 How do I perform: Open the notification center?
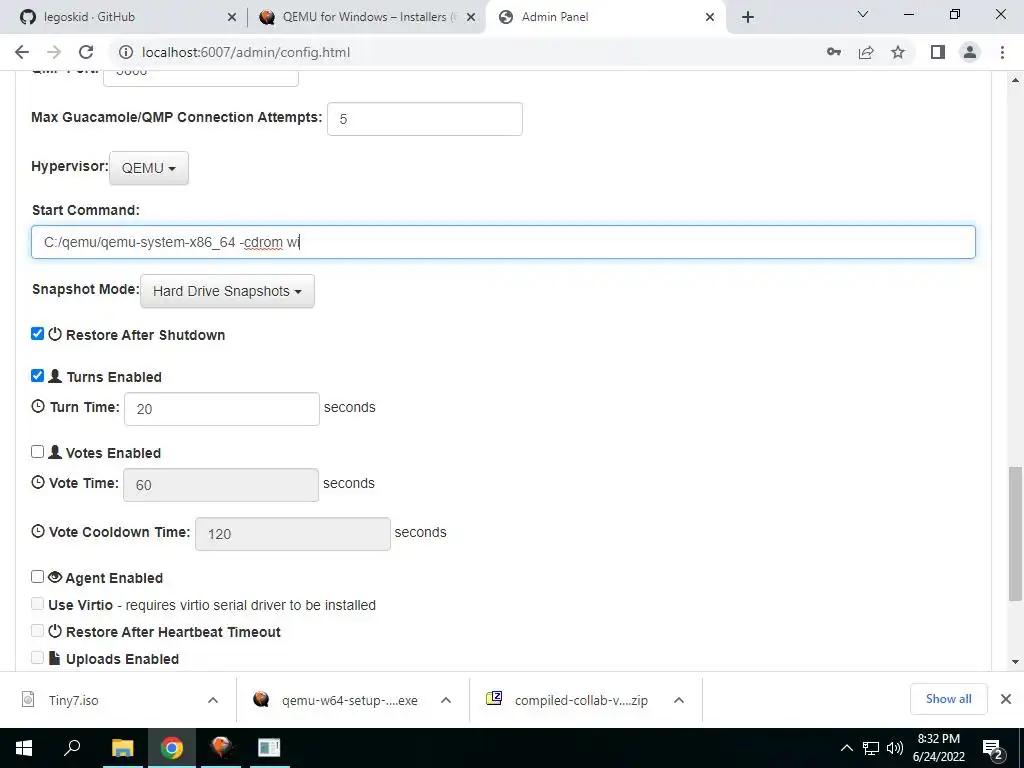(x=993, y=748)
